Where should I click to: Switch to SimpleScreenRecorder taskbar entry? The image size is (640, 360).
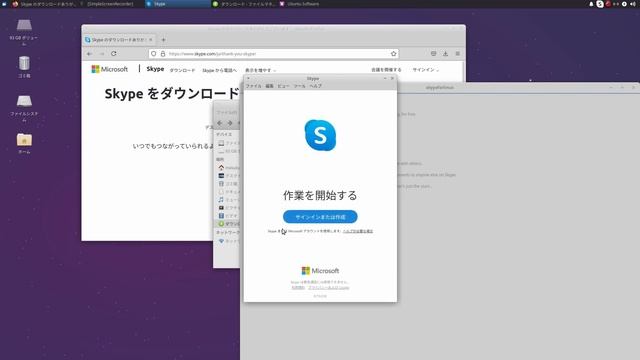pos(107,4)
